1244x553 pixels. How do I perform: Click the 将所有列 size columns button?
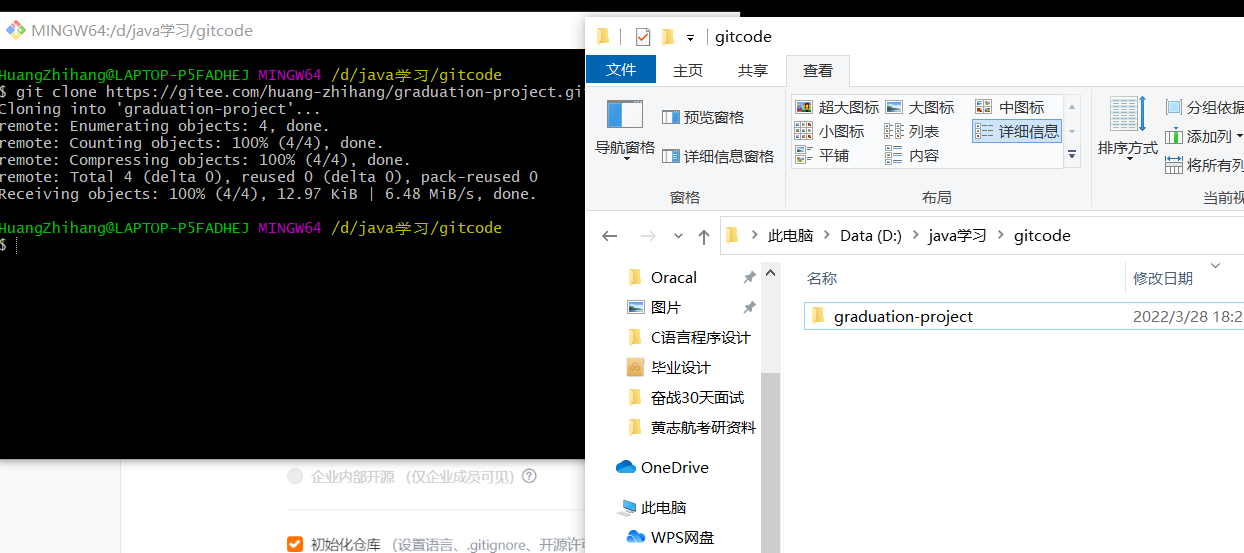click(1205, 165)
